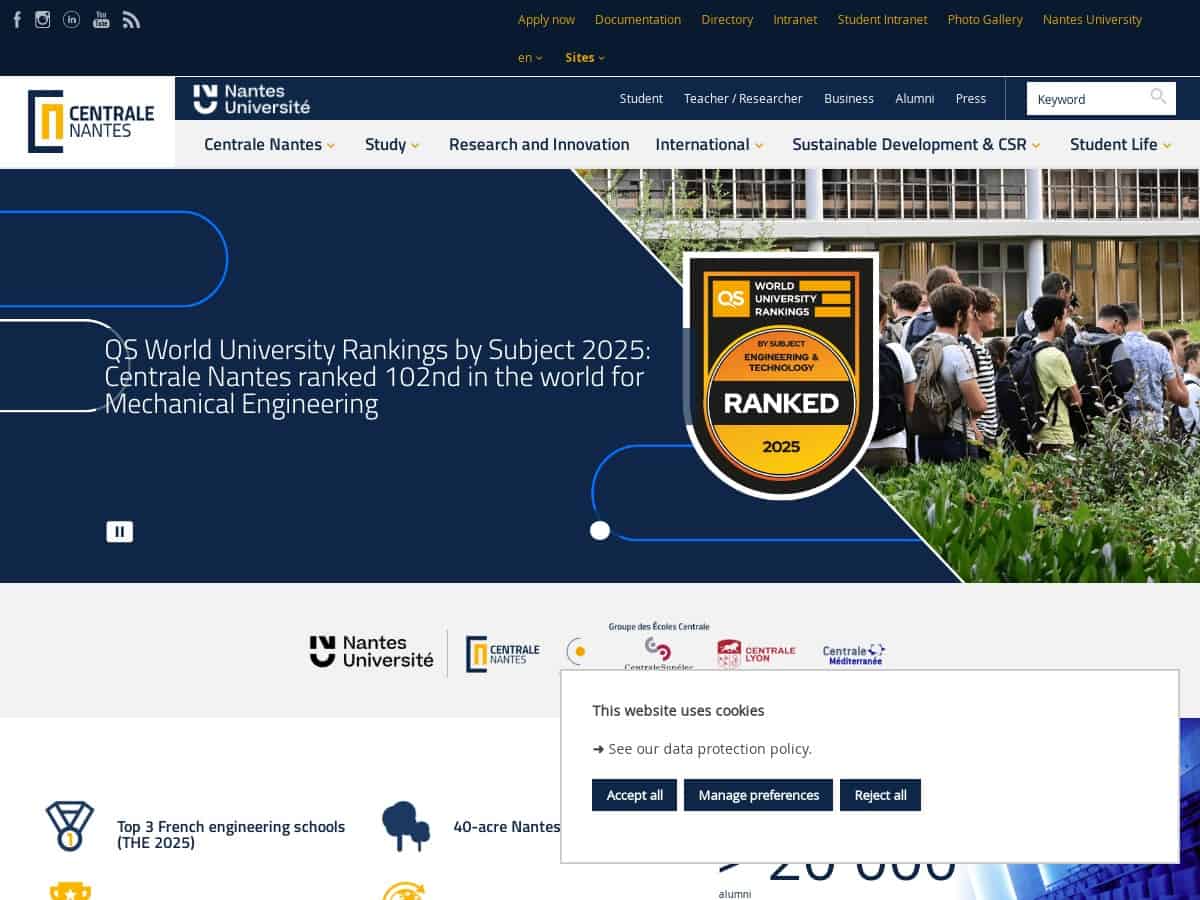Open the language selector 'en'
The height and width of the screenshot is (900, 1200).
point(530,57)
